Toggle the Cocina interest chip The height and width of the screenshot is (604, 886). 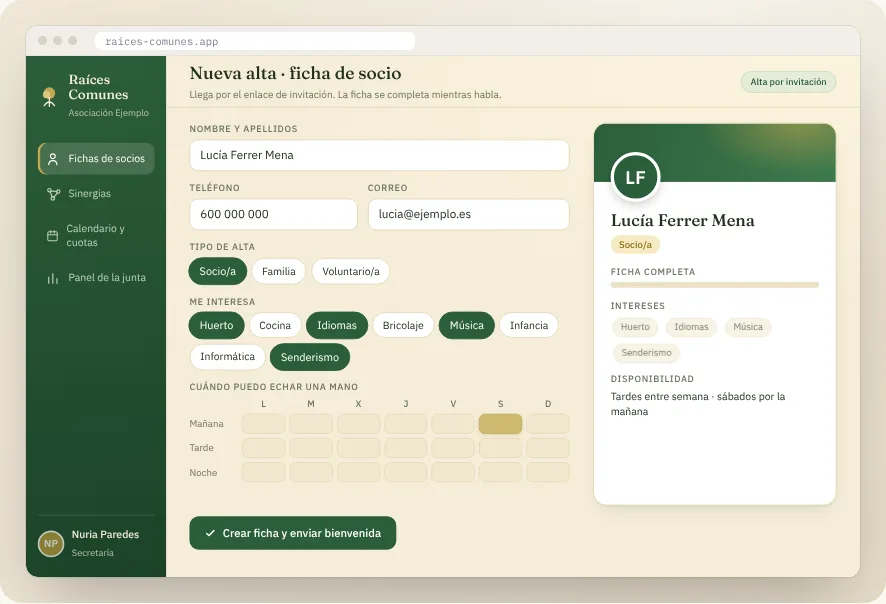[275, 325]
